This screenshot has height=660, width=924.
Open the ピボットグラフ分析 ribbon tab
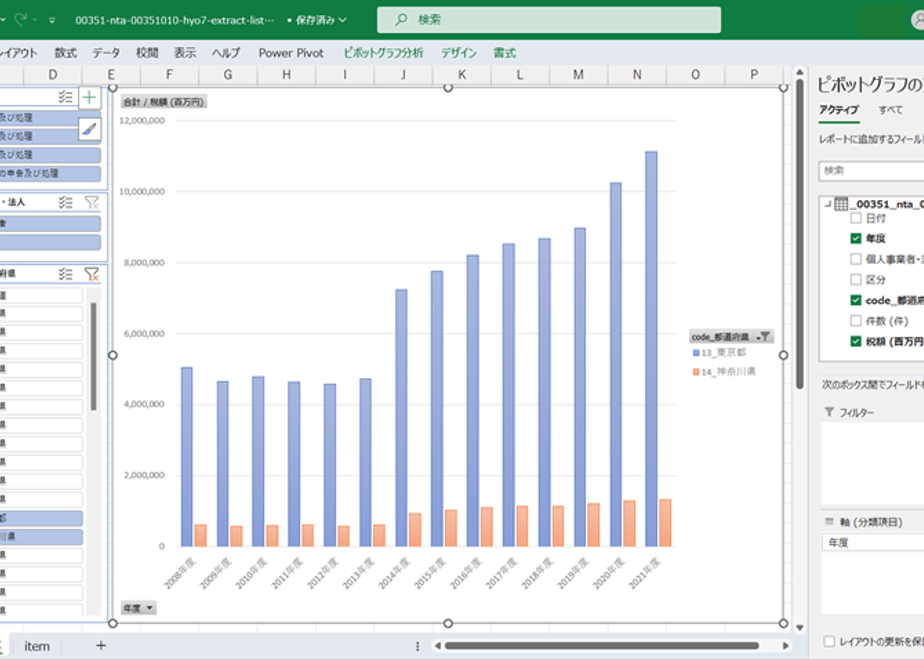pyautogui.click(x=384, y=53)
